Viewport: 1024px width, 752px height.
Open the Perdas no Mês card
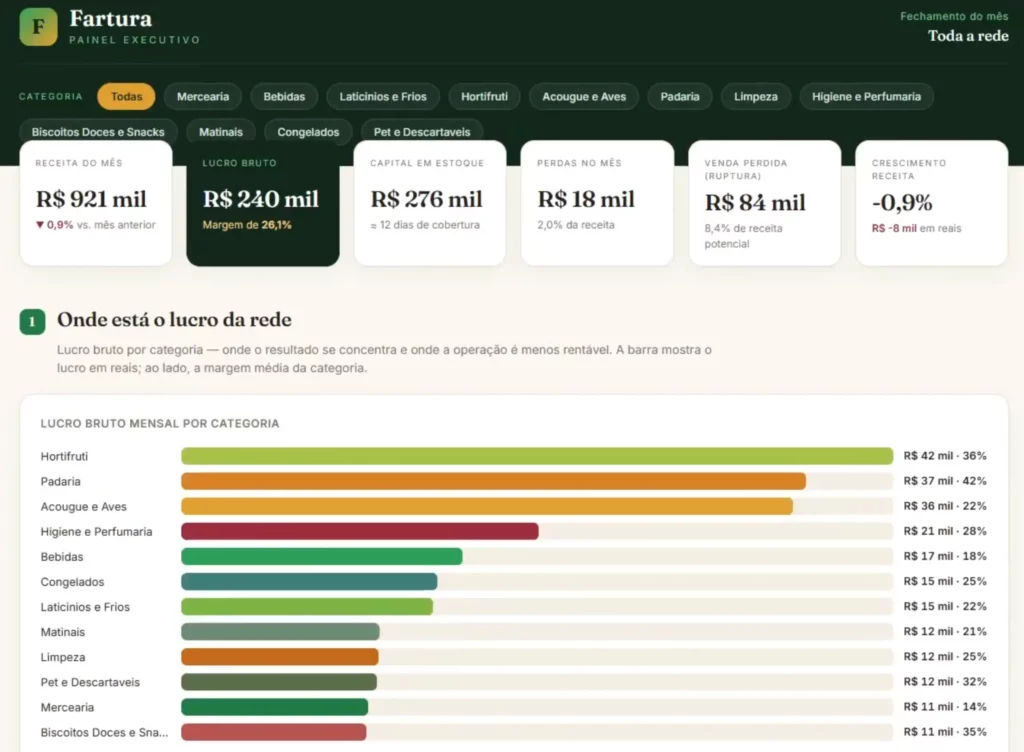(597, 203)
